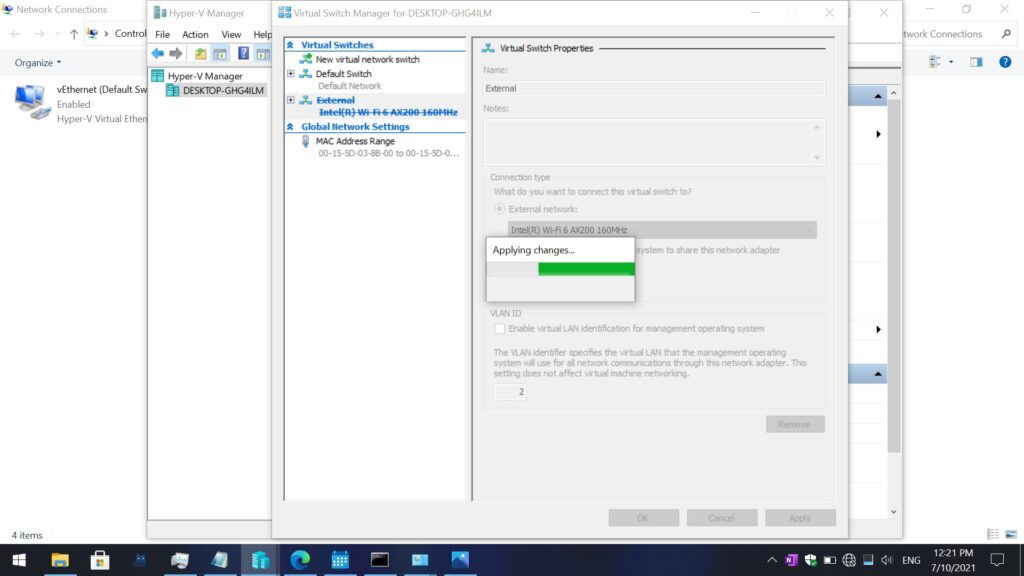Click the blue Help icon in Hyper-V toolbar

click(x=243, y=53)
